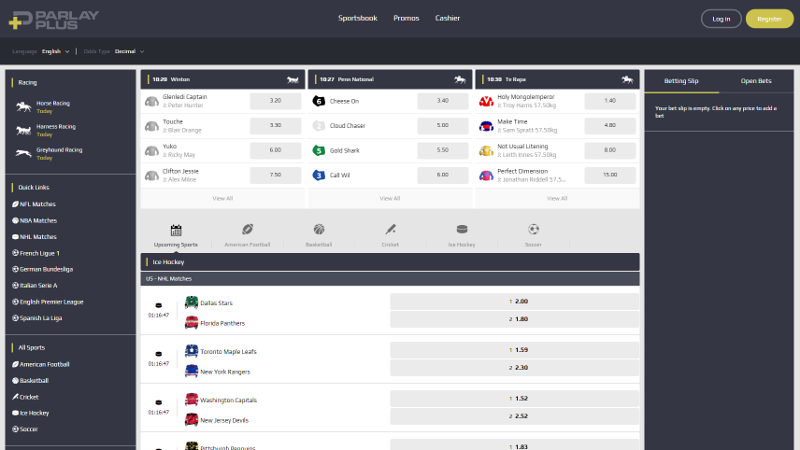Select the Basketball icon tab
This screenshot has height=450, width=800.
(319, 229)
